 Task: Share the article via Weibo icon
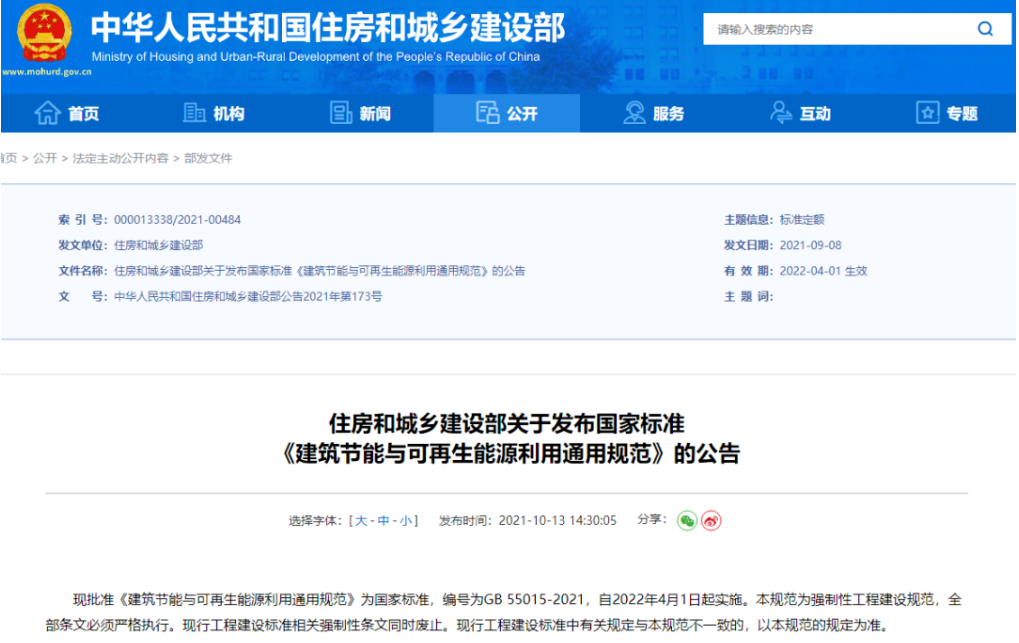click(710, 520)
